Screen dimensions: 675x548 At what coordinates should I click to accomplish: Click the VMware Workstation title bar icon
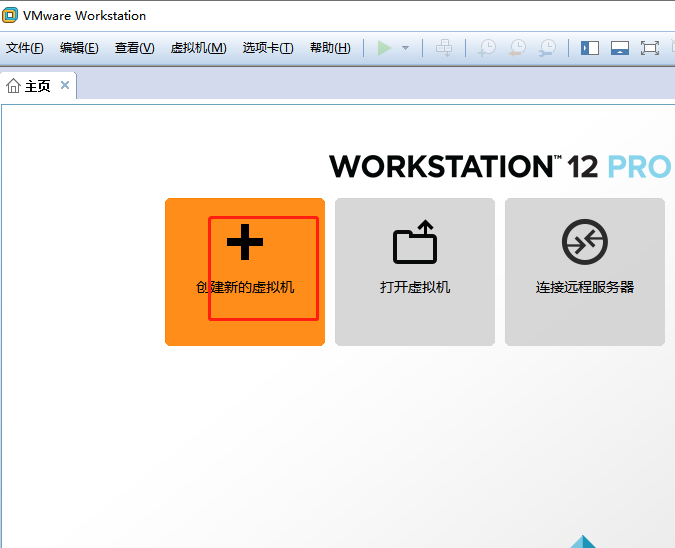[x=9, y=15]
